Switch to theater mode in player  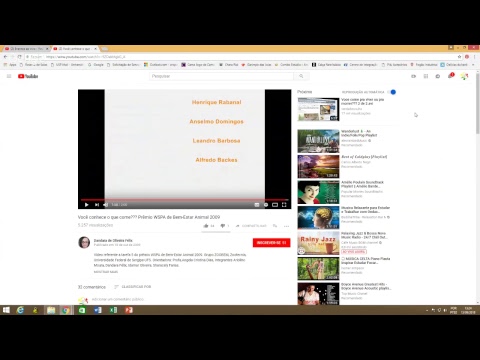tap(275, 205)
